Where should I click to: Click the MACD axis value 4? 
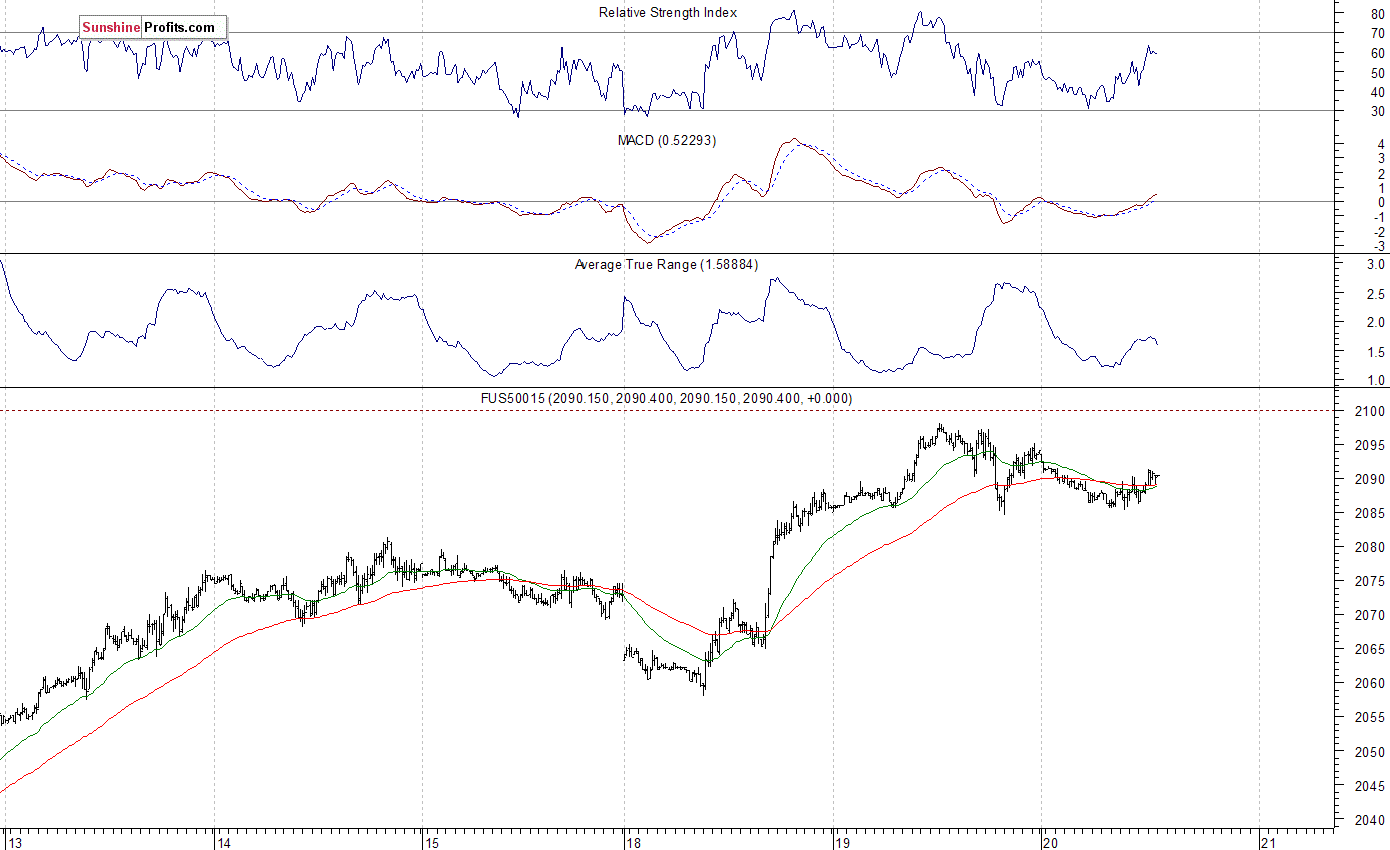(1381, 145)
